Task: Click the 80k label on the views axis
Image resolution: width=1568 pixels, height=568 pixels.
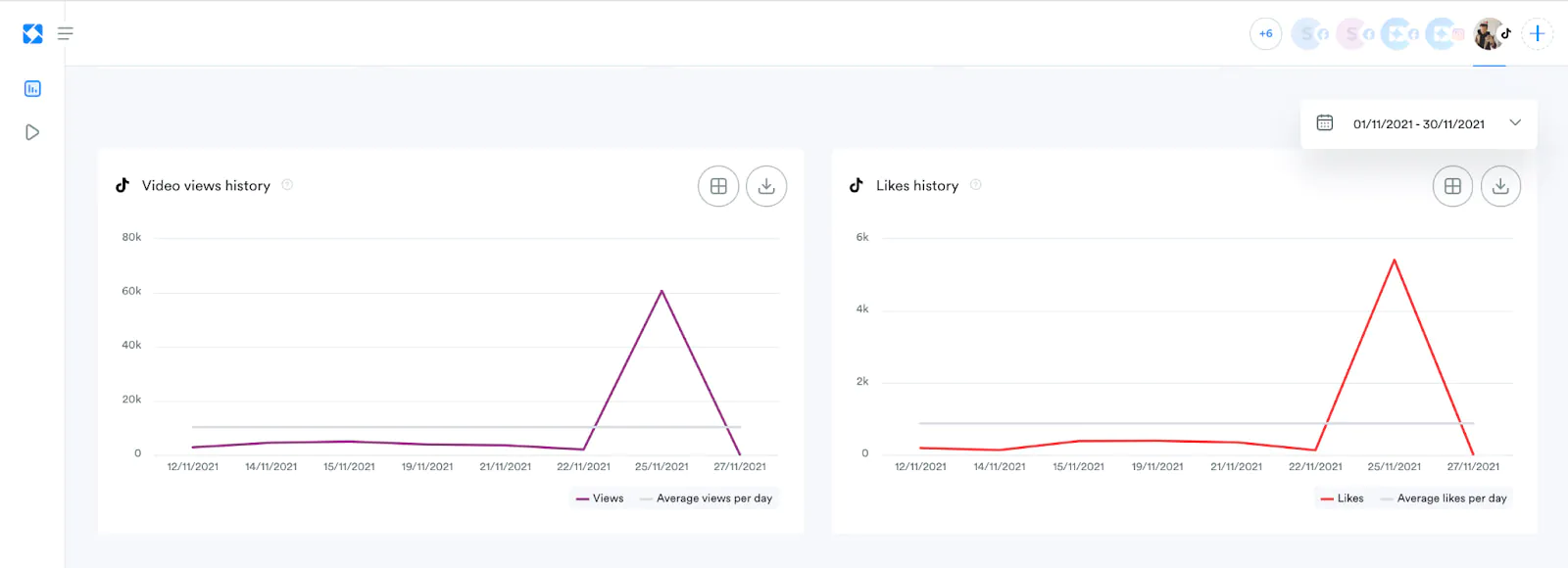Action: pos(131,237)
